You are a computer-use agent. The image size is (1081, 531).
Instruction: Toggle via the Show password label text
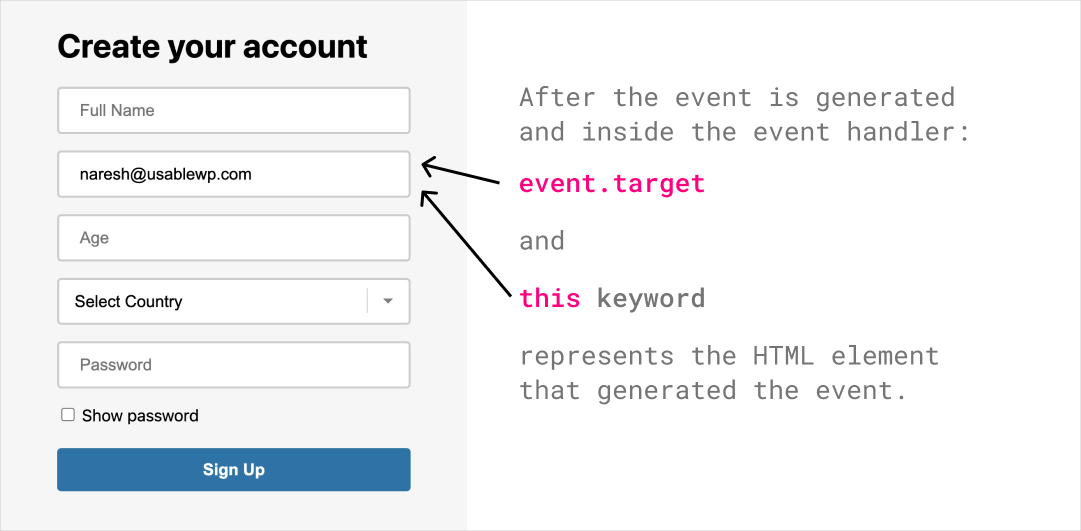[140, 416]
